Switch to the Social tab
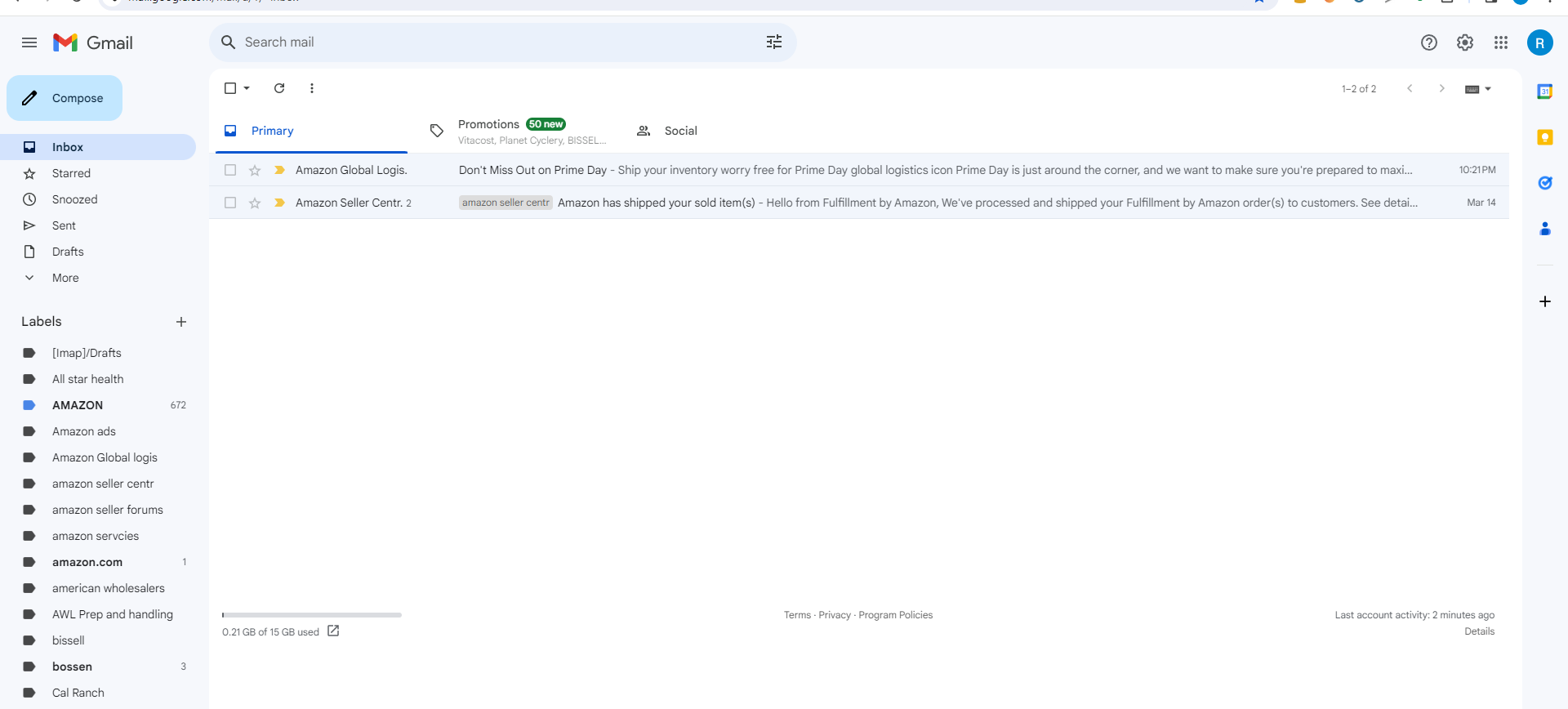Viewport: 1568px width, 709px height. coord(724,131)
